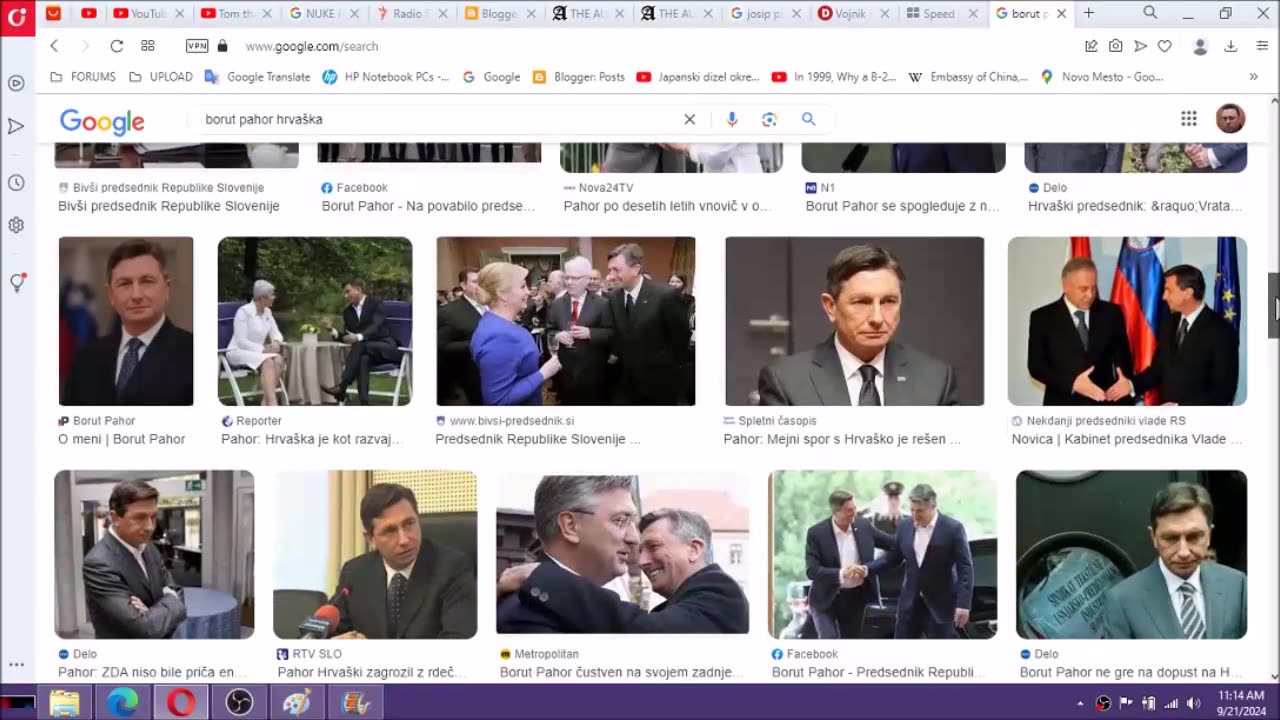This screenshot has height=720, width=1280.
Task: Search by image with Lens icon
Action: point(769,119)
